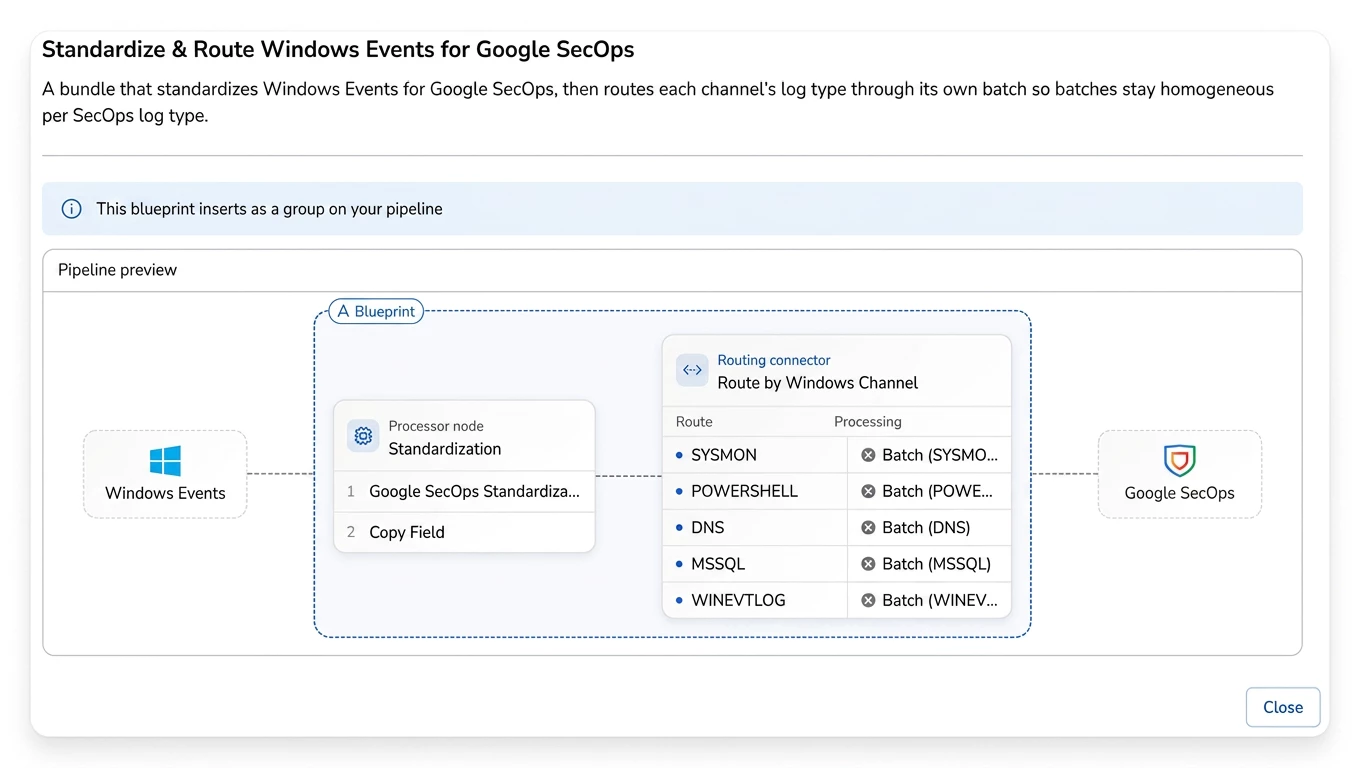Click the Batch (SYSMO... processor icon
The image size is (1356, 768).
click(868, 455)
